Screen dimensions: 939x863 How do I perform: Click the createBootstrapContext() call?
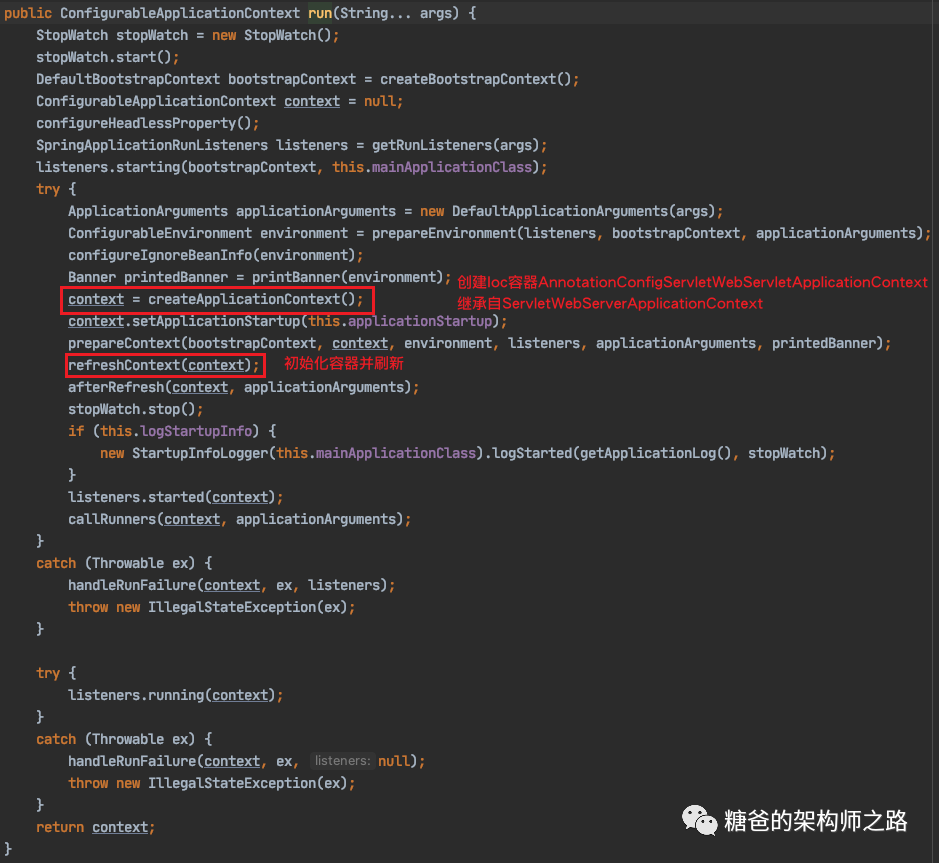click(x=475, y=79)
